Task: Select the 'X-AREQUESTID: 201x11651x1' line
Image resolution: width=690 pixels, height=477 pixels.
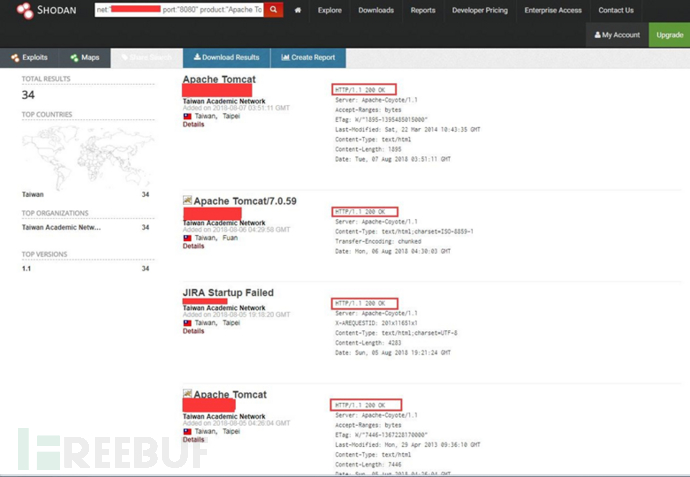Action: click(376, 323)
